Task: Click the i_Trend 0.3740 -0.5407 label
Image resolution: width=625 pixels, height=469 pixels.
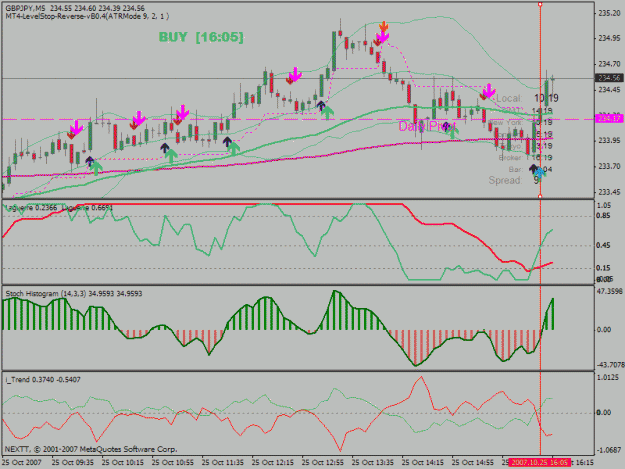Action: [43, 380]
